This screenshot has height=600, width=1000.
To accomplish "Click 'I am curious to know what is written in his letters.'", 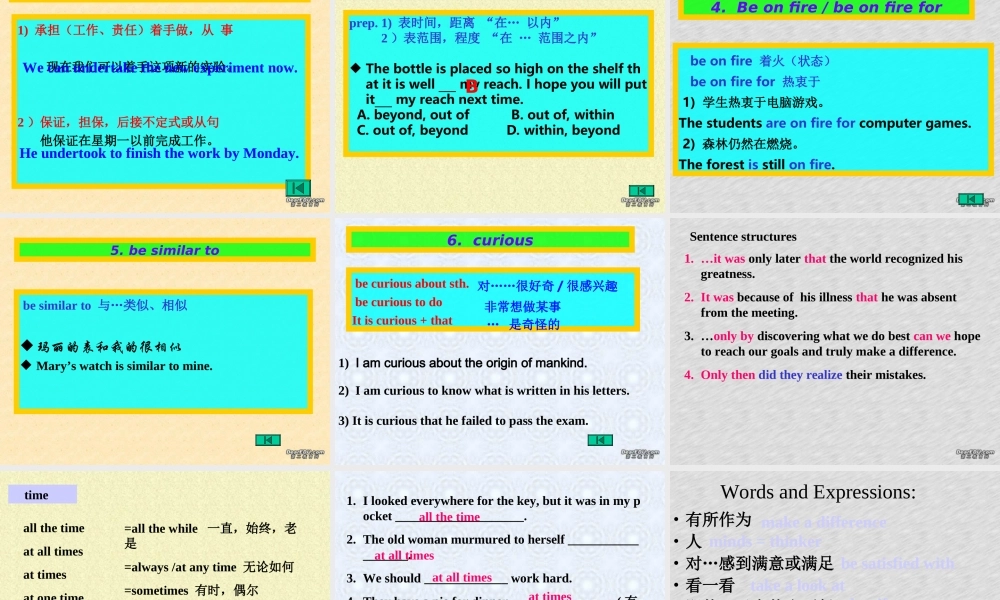I will [x=484, y=391].
